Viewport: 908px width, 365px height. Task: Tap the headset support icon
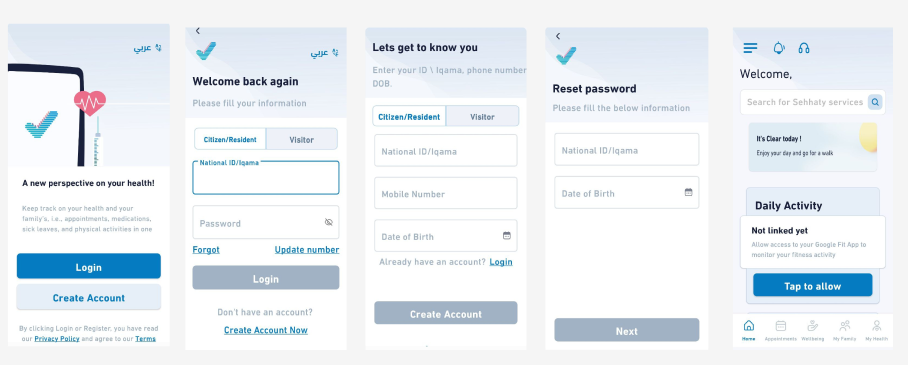point(804,48)
